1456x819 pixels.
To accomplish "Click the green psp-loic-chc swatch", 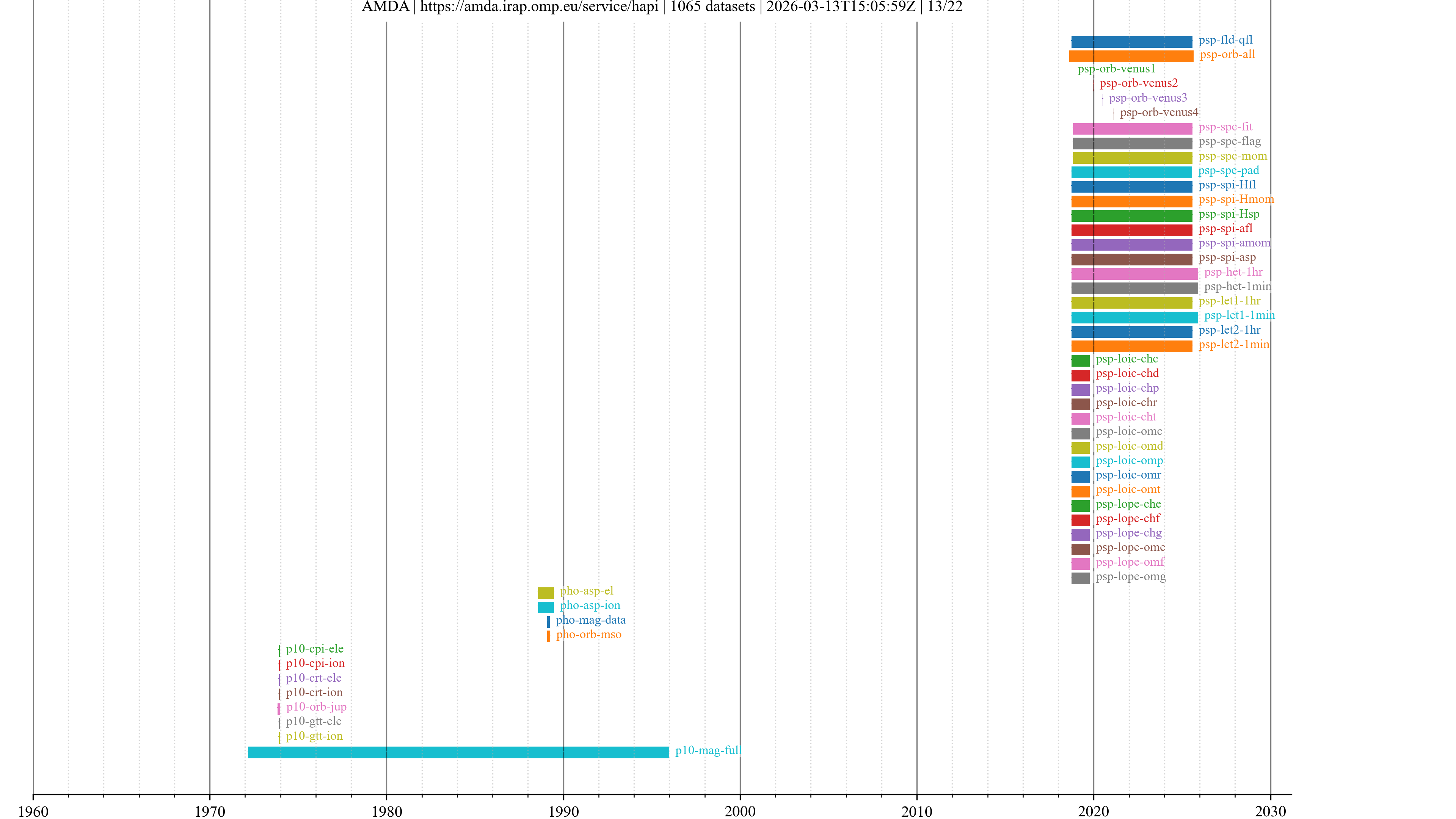I will pyautogui.click(x=1080, y=361).
